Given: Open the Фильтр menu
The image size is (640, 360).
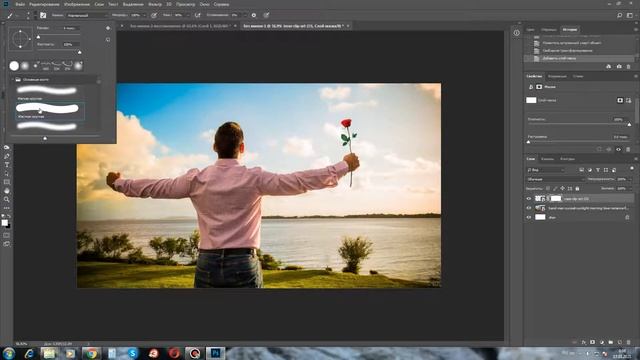Looking at the screenshot, I should [x=155, y=4].
